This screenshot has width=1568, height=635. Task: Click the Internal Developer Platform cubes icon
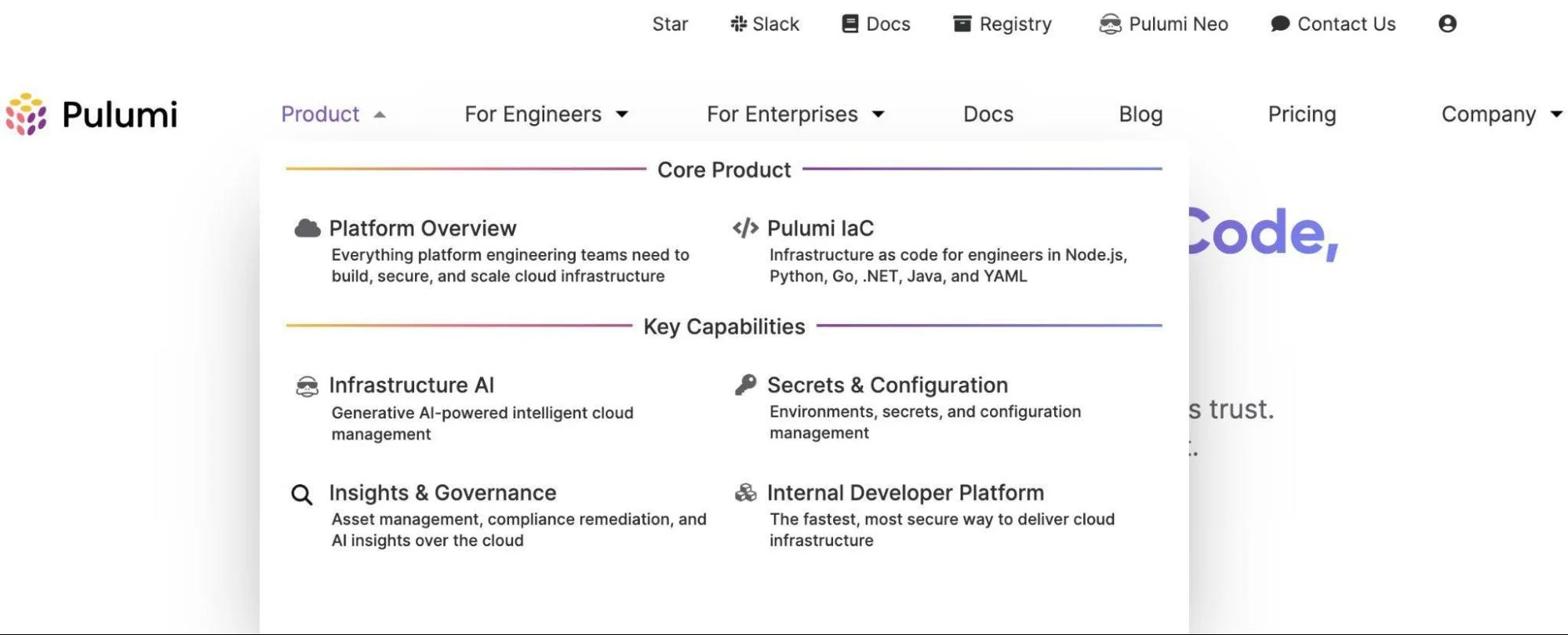pyautogui.click(x=745, y=493)
